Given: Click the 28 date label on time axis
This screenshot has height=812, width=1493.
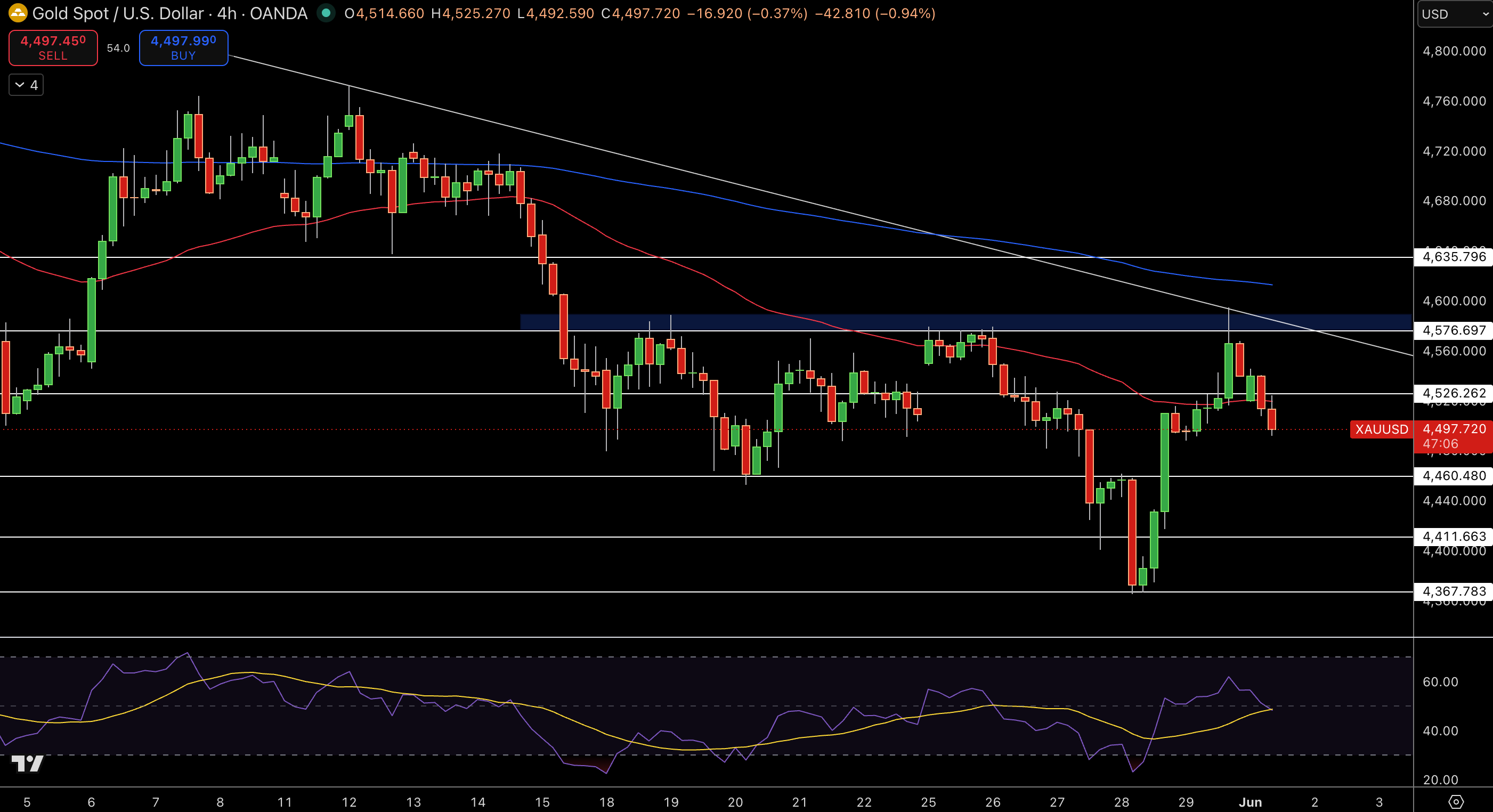Looking at the screenshot, I should pos(1122,802).
